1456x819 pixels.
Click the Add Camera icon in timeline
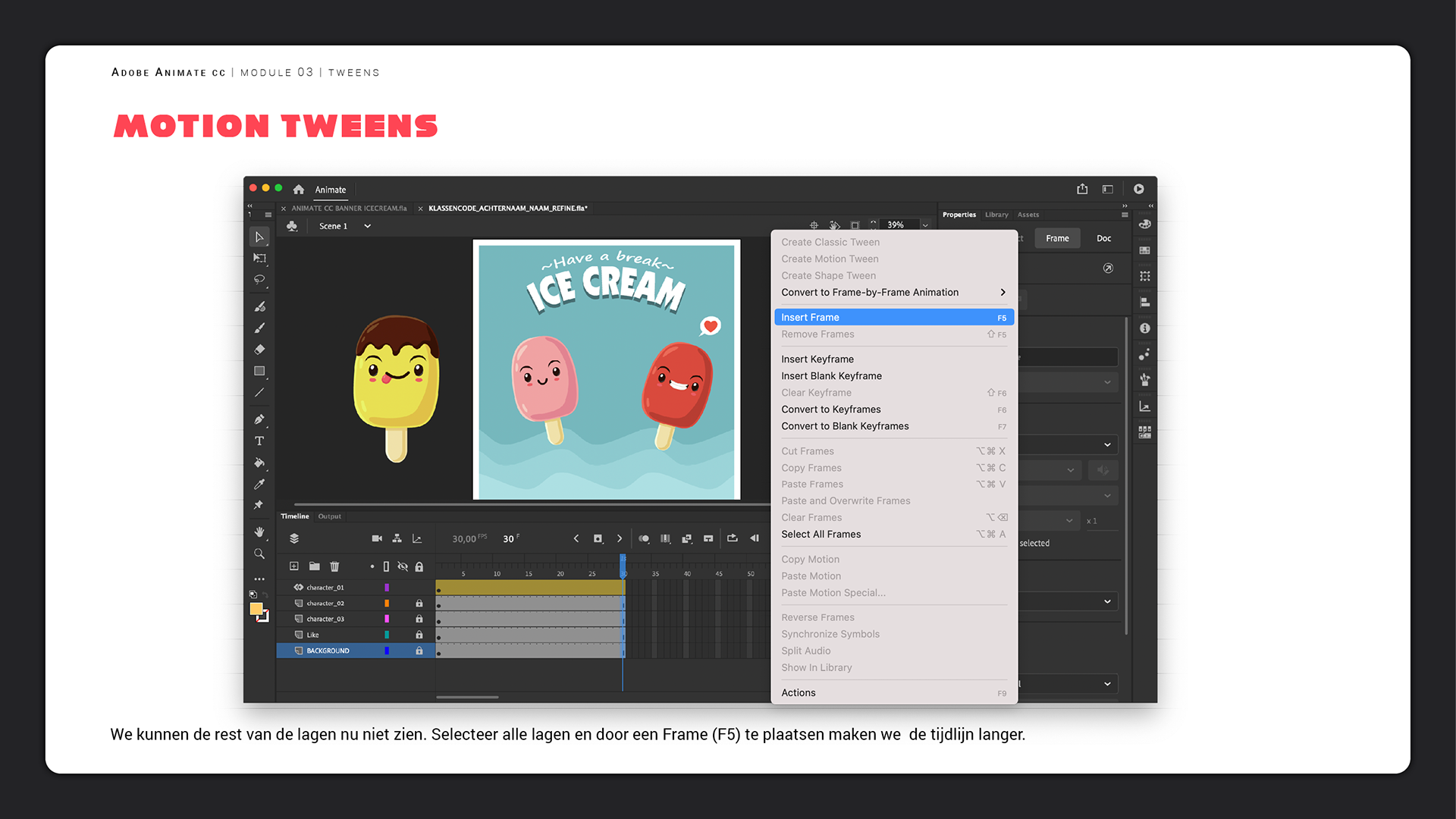377,538
